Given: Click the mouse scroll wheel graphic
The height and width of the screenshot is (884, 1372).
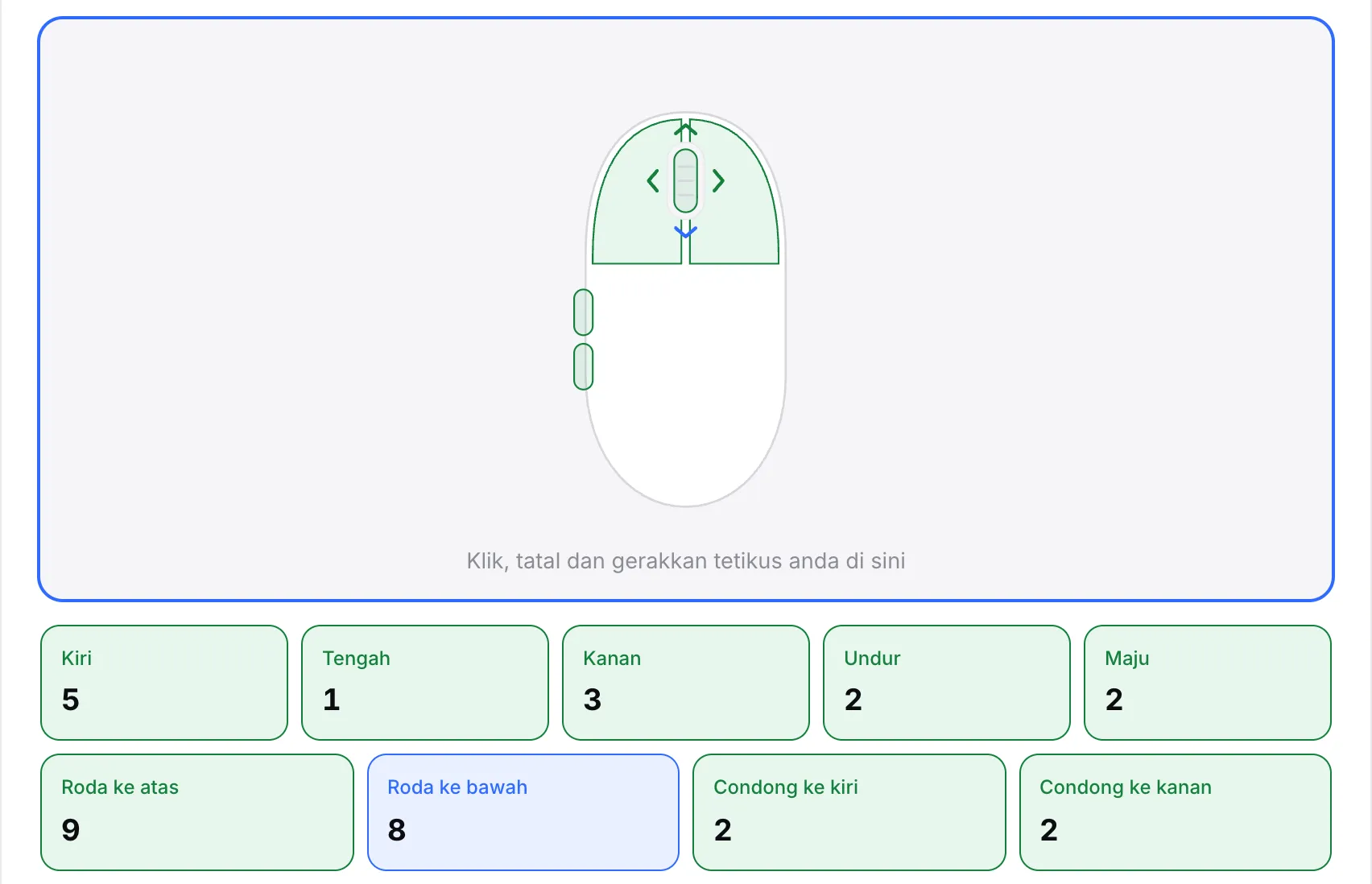Looking at the screenshot, I should pyautogui.click(x=685, y=181).
